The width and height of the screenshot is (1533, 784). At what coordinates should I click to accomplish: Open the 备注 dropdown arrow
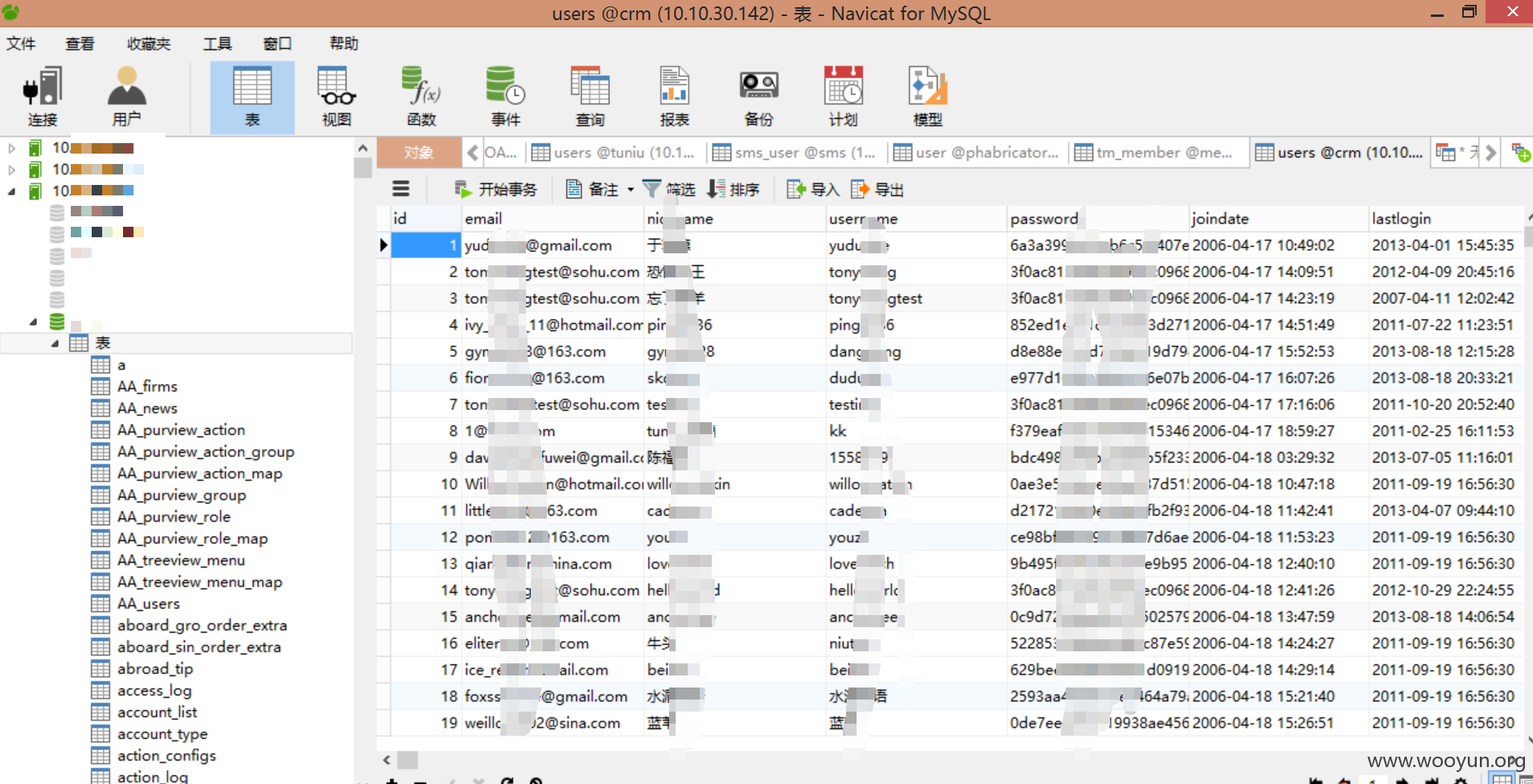tap(631, 190)
